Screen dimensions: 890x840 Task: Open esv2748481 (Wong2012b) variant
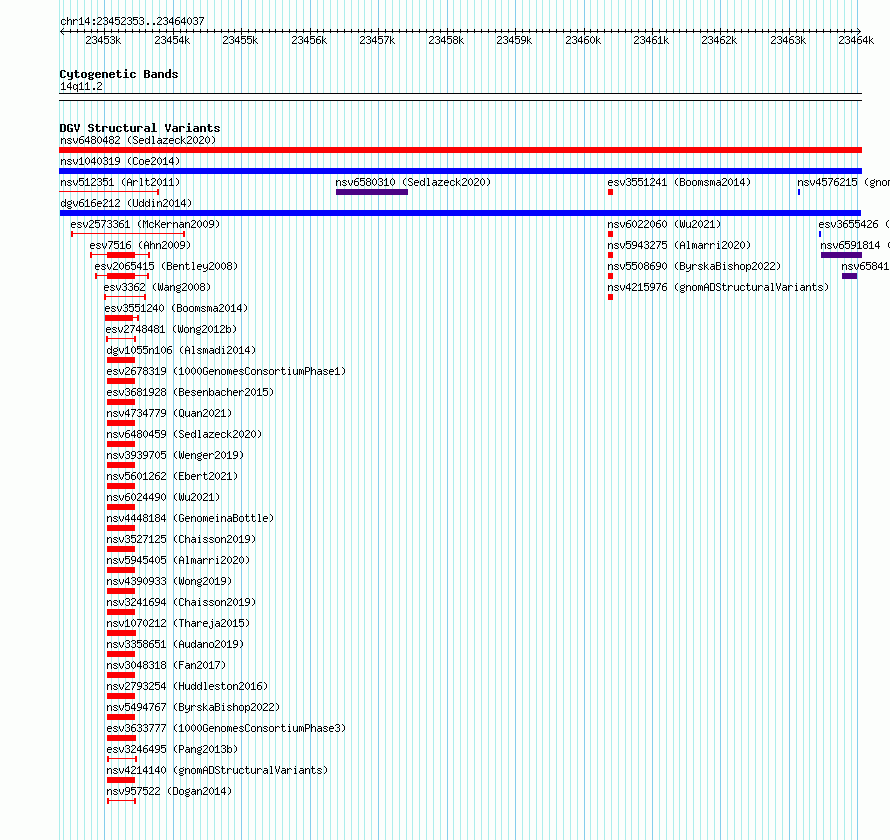171,329
